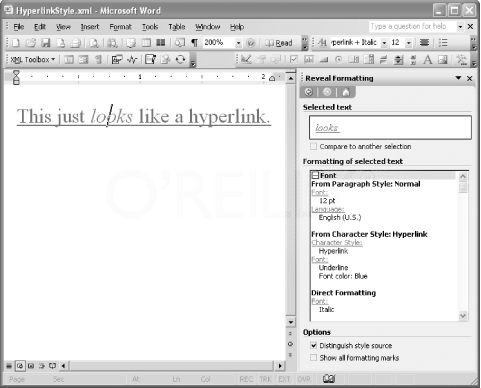Switch to Reading layout with Read button
Screen dimensions: 481x388
(279, 43)
